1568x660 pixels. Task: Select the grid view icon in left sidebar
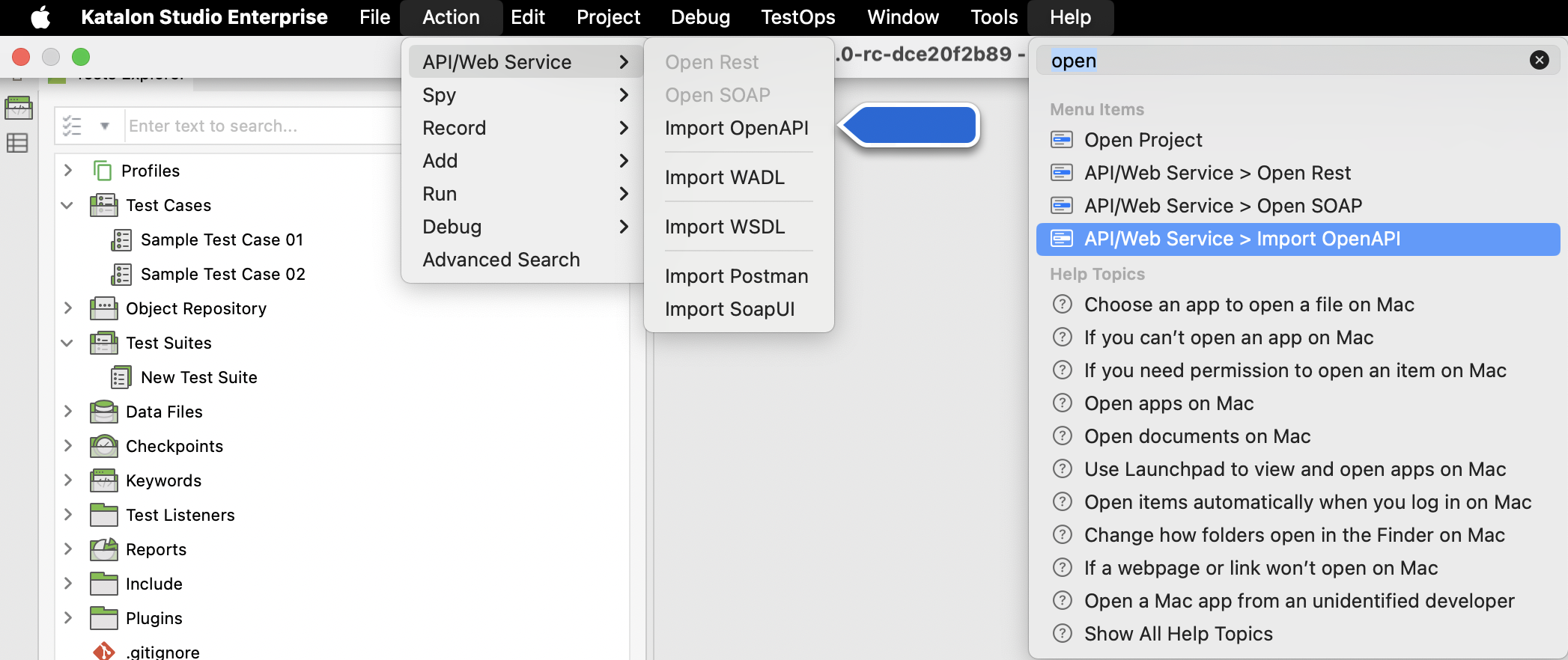coord(19,144)
